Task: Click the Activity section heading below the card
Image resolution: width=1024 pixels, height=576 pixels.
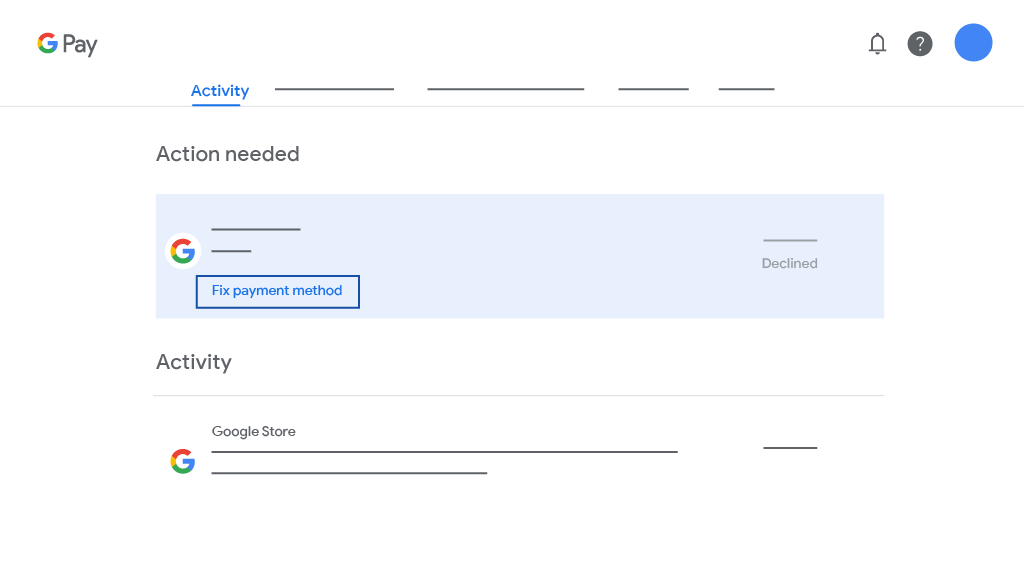Action: (193, 362)
